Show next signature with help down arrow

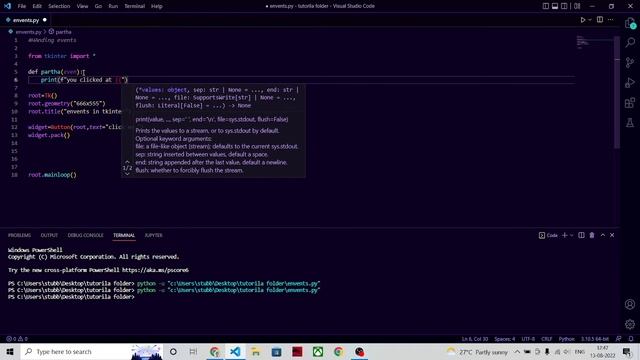[127, 174]
